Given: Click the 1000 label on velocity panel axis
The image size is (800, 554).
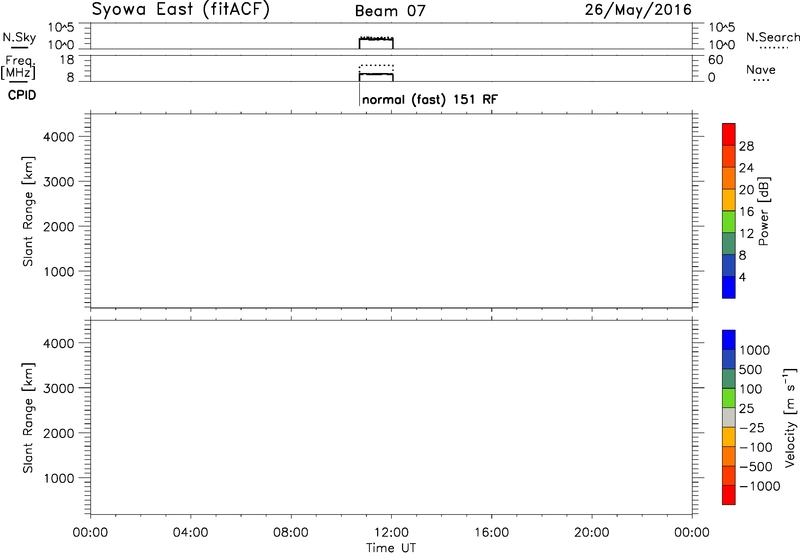Looking at the screenshot, I should point(59,478).
